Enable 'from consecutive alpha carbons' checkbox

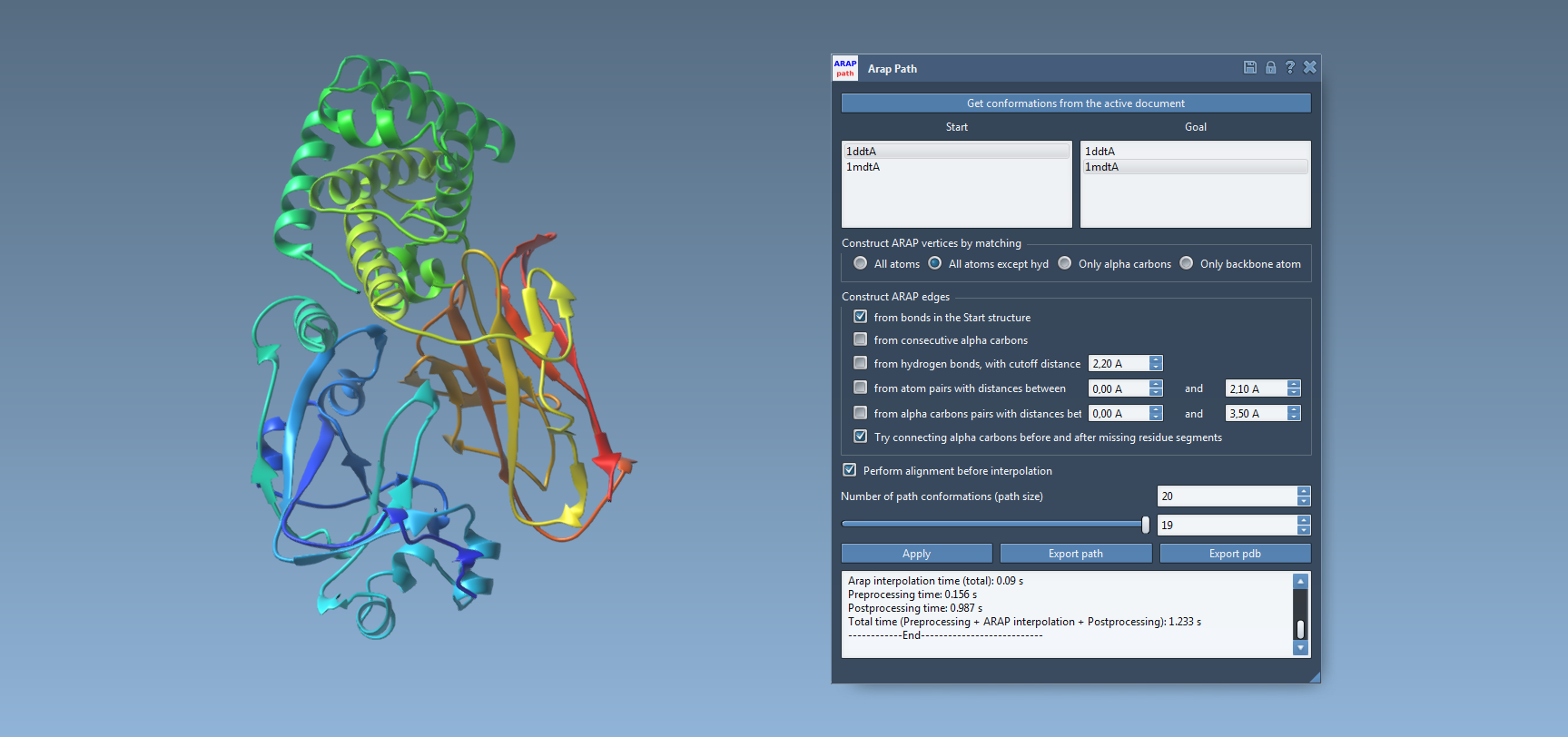[861, 339]
